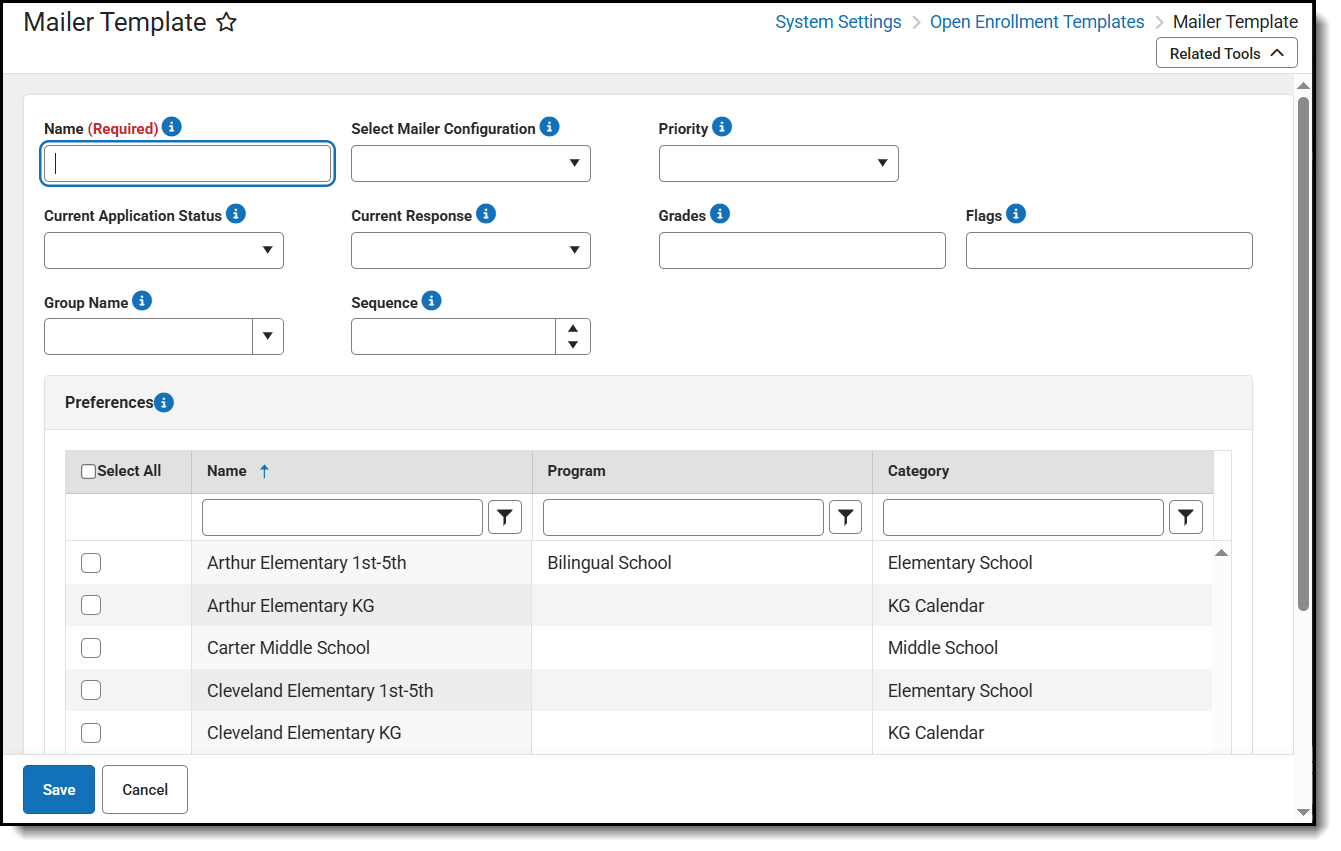Click the Flags info icon
This screenshot has width=1341, height=851.
click(1016, 214)
